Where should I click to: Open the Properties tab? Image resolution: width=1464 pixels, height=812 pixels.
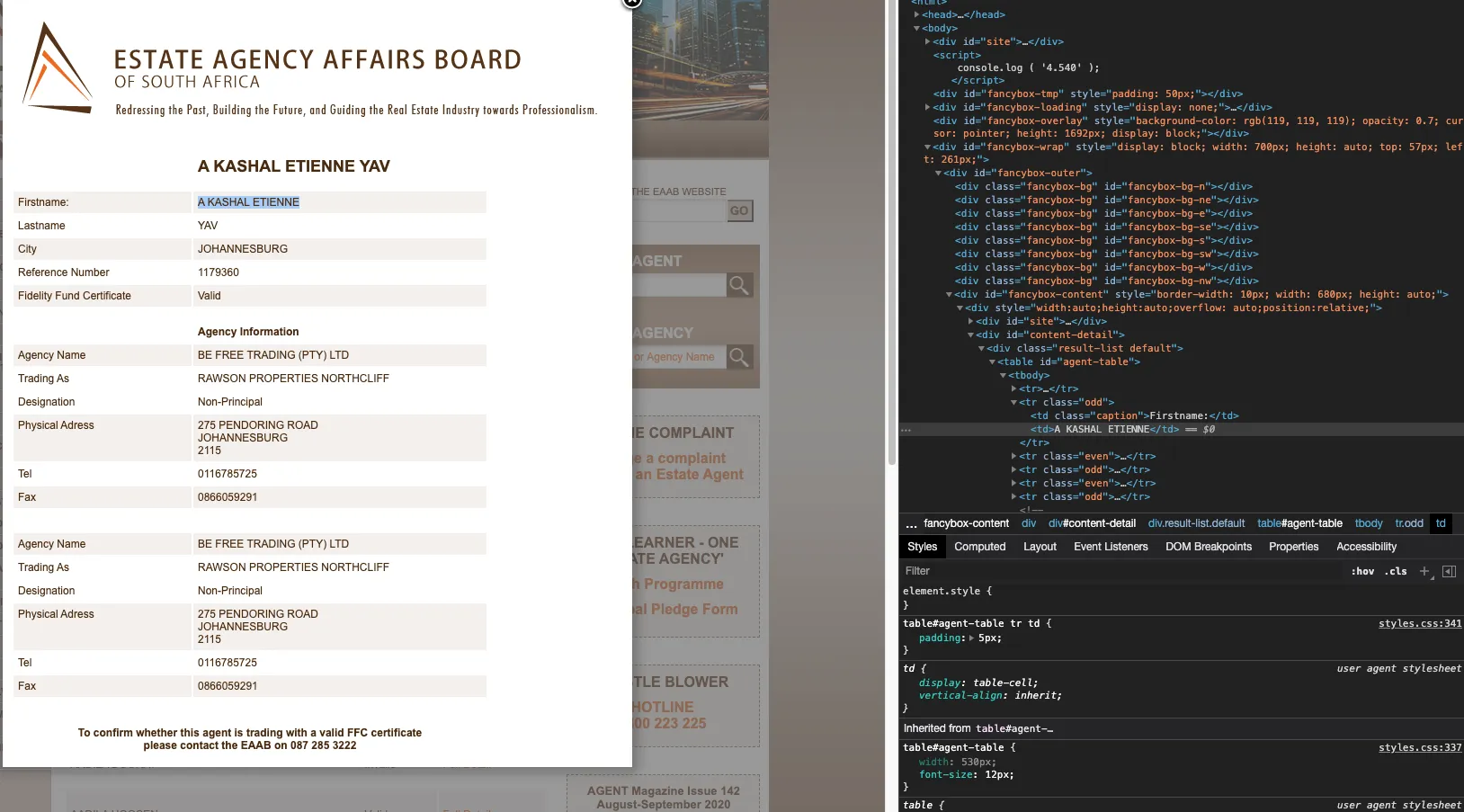tap(1293, 547)
